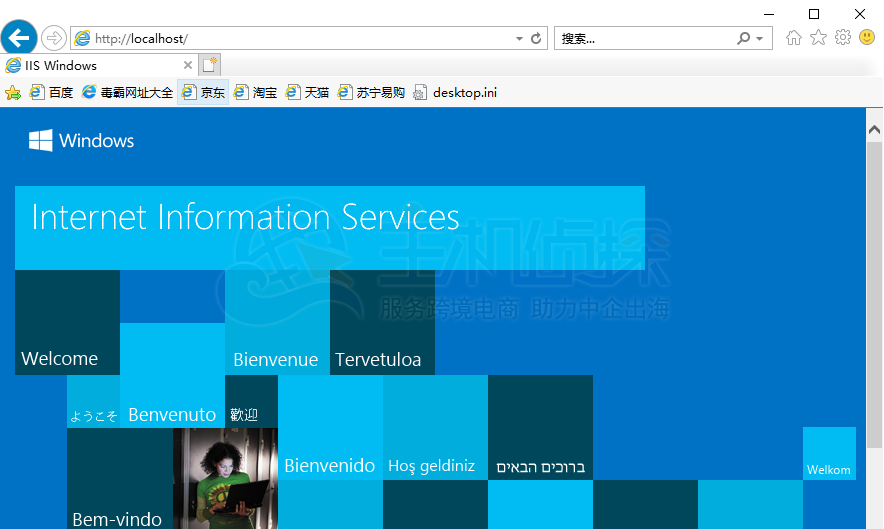Screen dimensions: 884x529
Task: Close the IIS Windows tab
Action: tap(187, 66)
